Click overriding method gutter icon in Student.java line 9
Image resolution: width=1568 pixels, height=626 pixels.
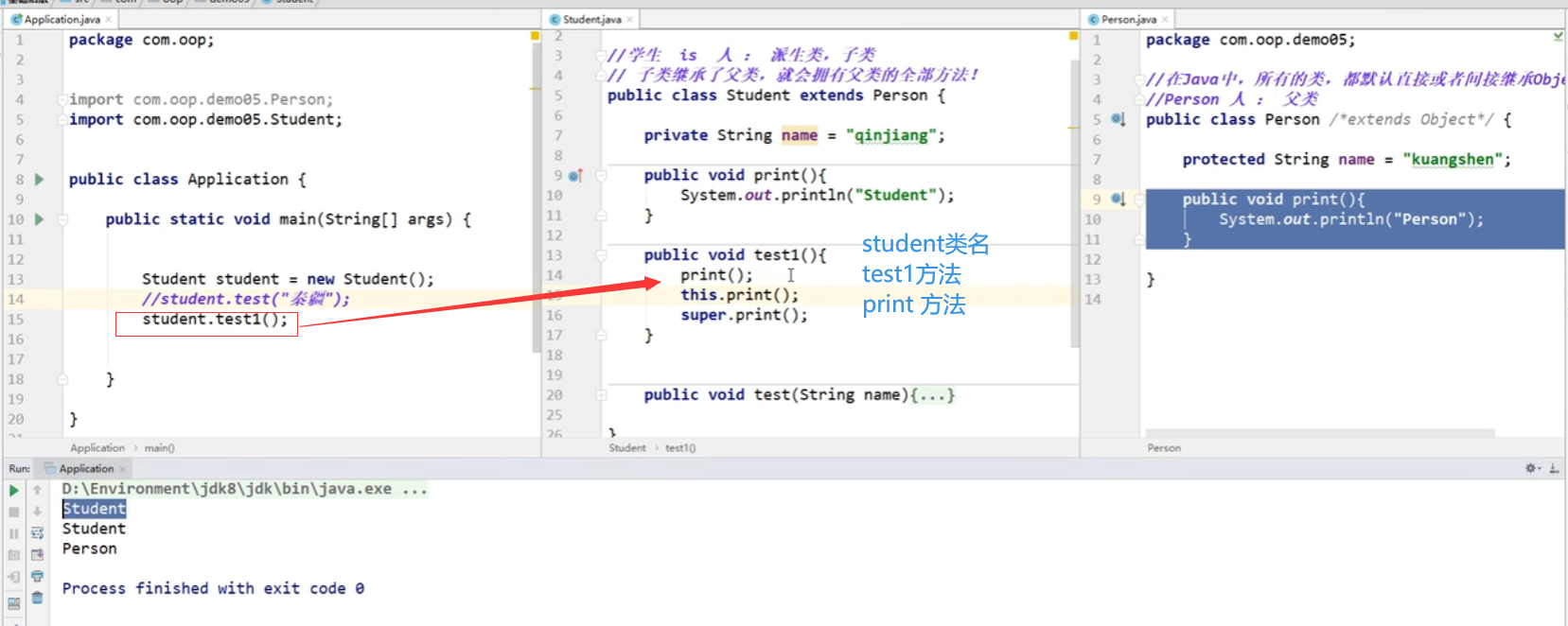(x=575, y=175)
